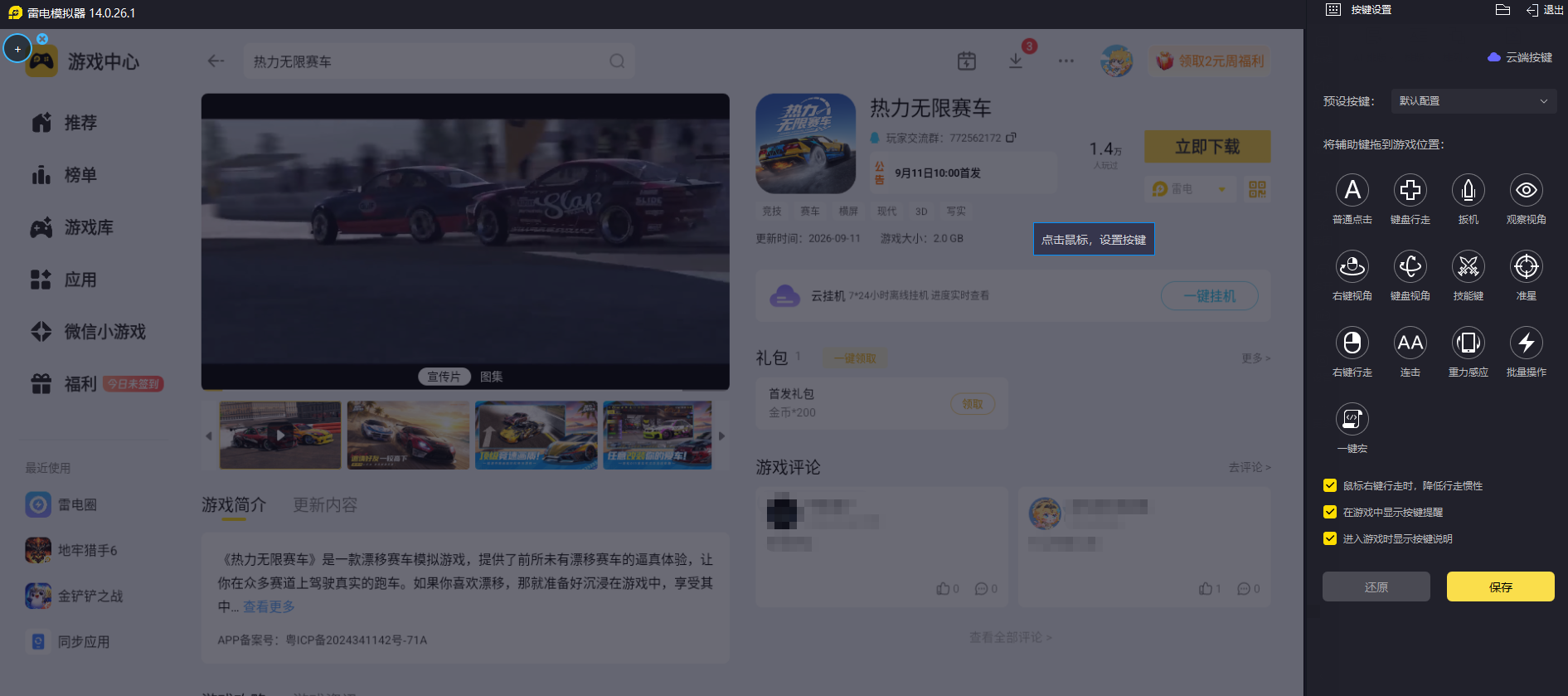The height and width of the screenshot is (696, 1568).
Task: Uncheck 在游戏中显示按键提醒 checkbox
Action: point(1330,512)
